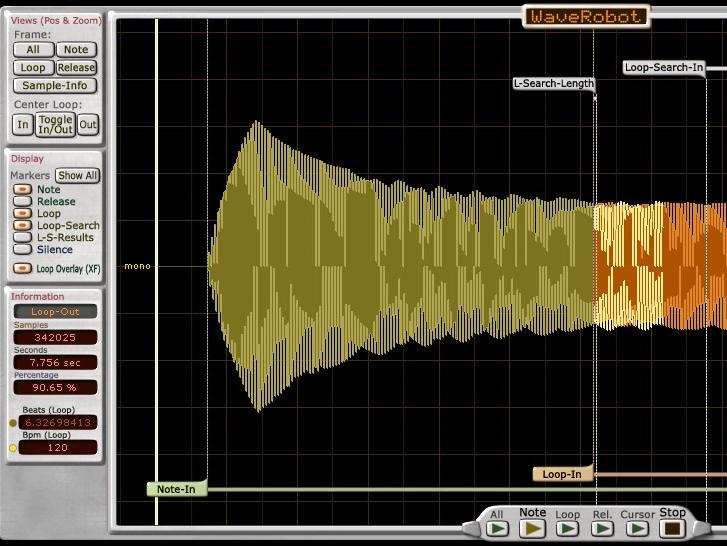
Task: Play the whole sample with All button
Action: [x=497, y=529]
